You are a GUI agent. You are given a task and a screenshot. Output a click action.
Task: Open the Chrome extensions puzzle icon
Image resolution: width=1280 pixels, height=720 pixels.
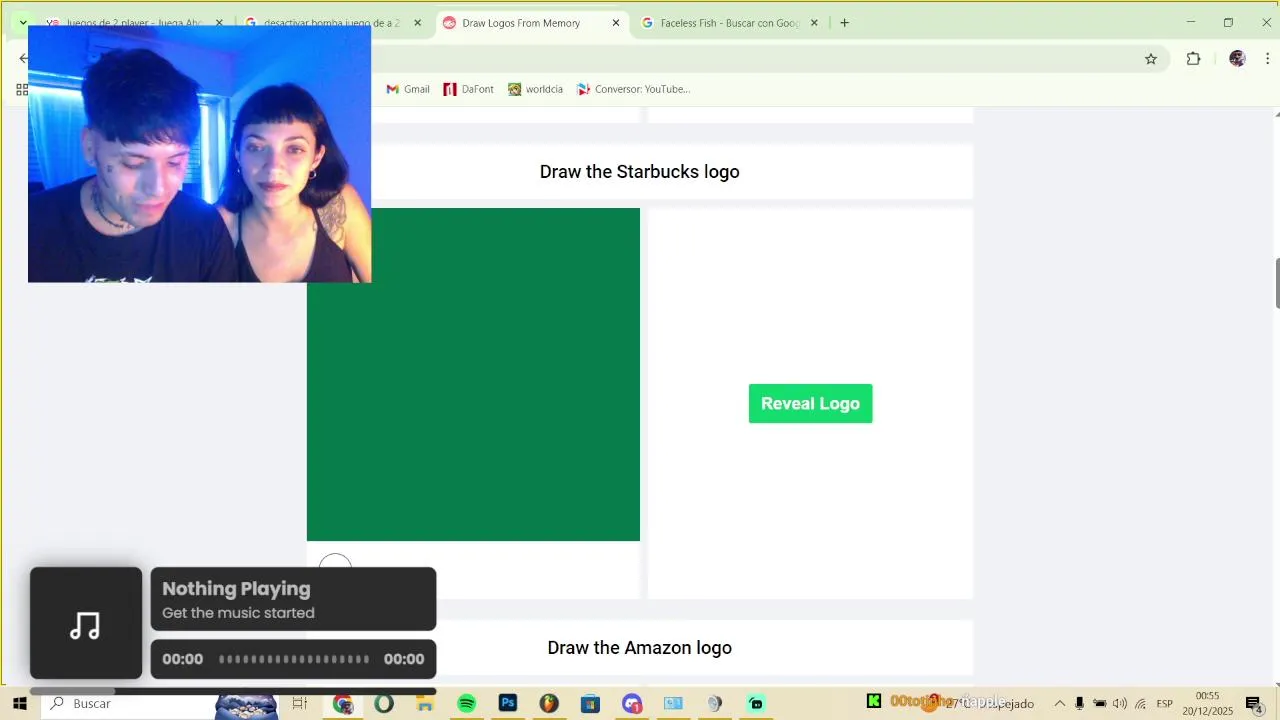pyautogui.click(x=1193, y=59)
